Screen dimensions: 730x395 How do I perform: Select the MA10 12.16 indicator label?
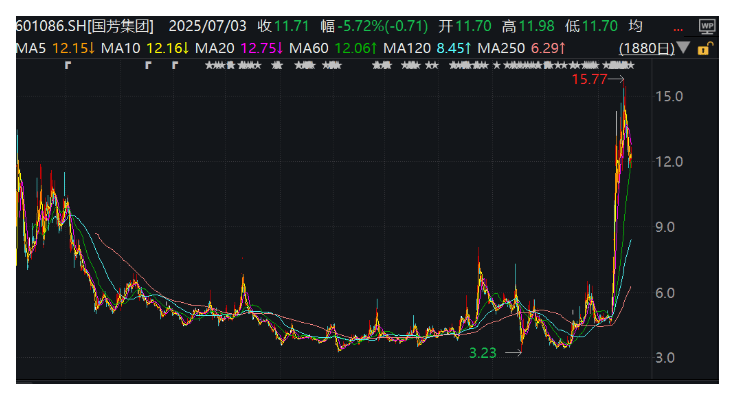click(145, 48)
